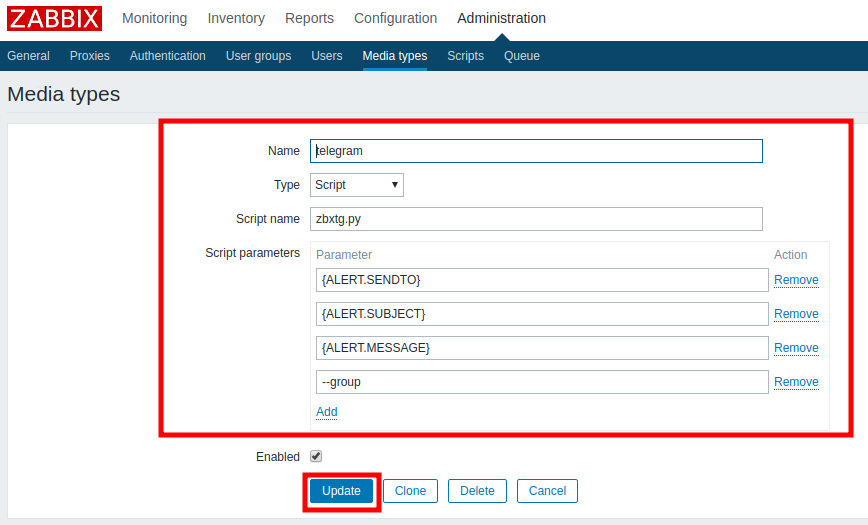Remove the {ALERT.SUBJECT} parameter
The height and width of the screenshot is (525, 868).
click(796, 314)
